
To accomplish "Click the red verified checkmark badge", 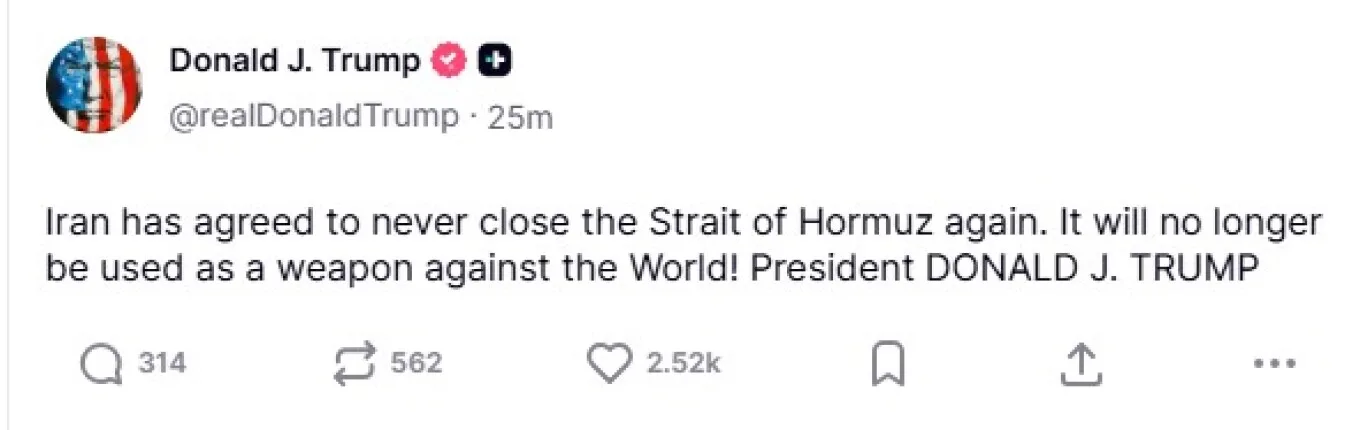I will [x=448, y=62].
